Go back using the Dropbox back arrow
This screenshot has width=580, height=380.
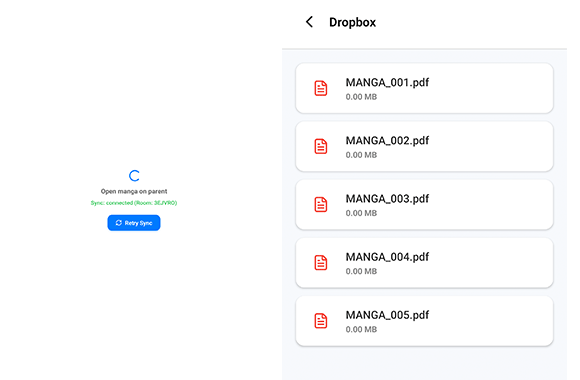coord(310,22)
